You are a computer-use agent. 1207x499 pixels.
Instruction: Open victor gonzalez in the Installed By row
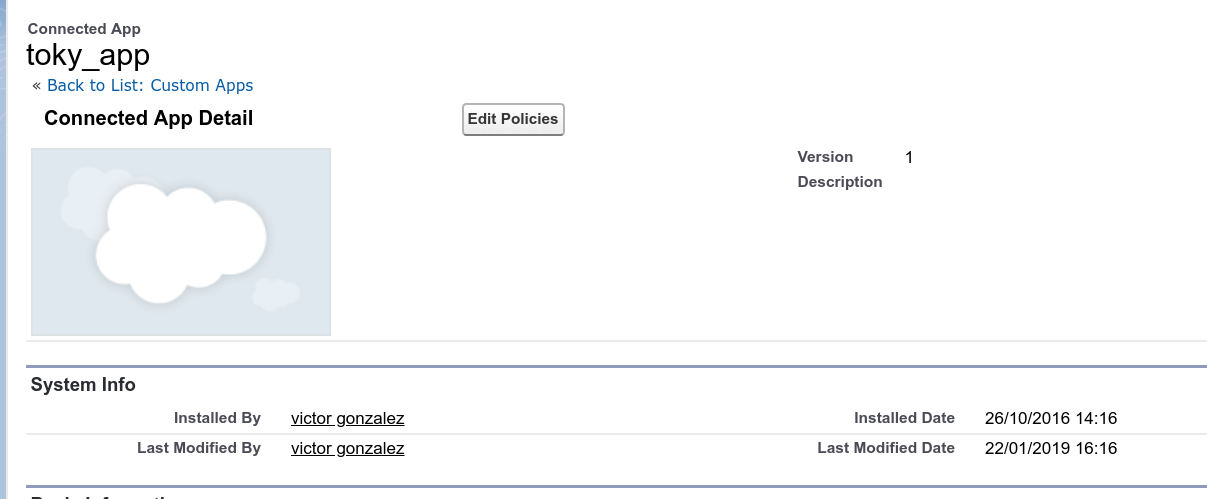[347, 418]
